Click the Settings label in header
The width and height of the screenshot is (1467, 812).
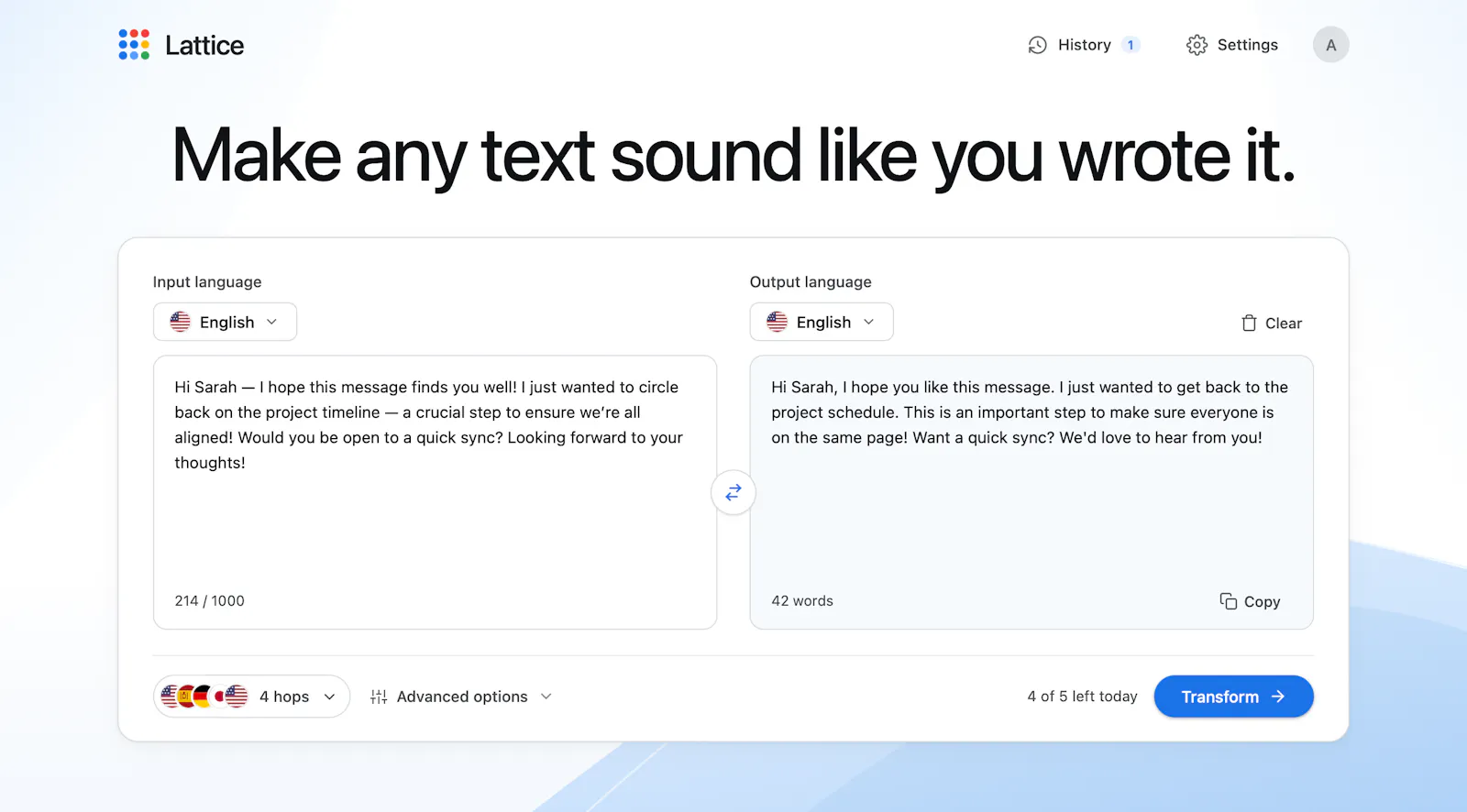pyautogui.click(x=1247, y=45)
